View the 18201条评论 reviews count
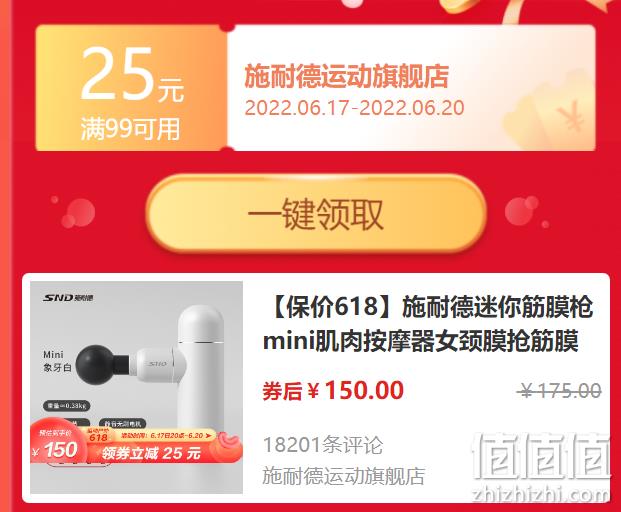The width and height of the screenshot is (621, 512). pos(323,445)
